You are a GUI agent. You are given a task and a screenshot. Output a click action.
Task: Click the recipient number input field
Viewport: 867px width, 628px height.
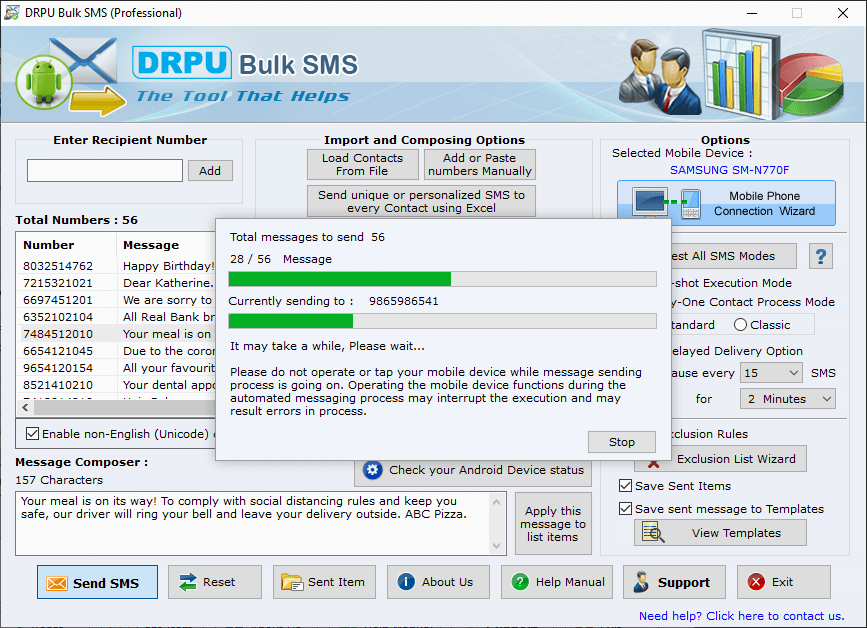tap(105, 170)
